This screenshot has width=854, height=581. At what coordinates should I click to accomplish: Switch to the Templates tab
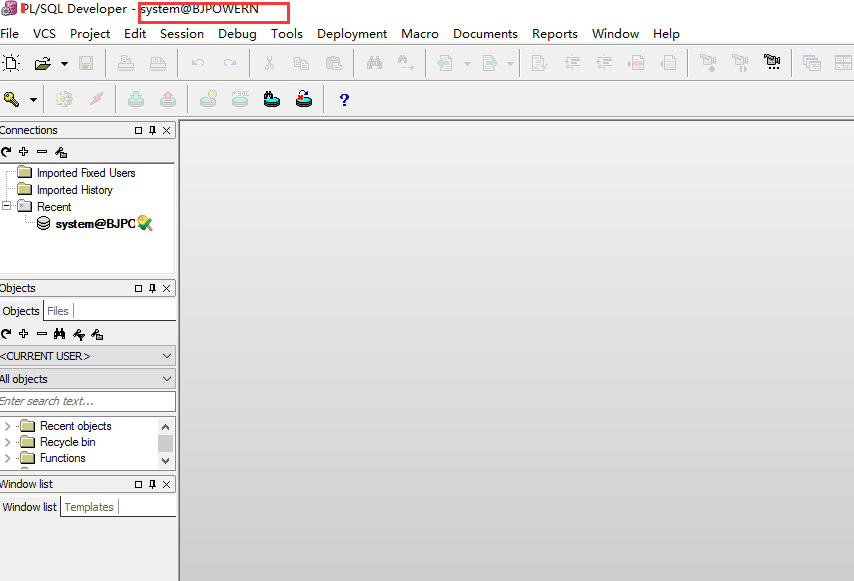tap(89, 507)
